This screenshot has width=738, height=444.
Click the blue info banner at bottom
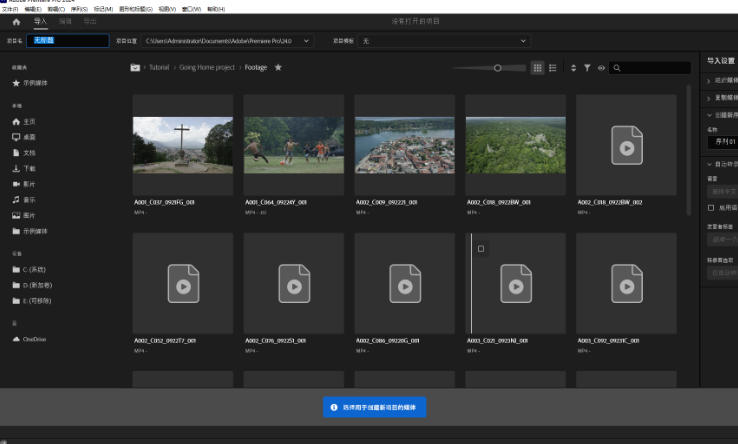[375, 407]
